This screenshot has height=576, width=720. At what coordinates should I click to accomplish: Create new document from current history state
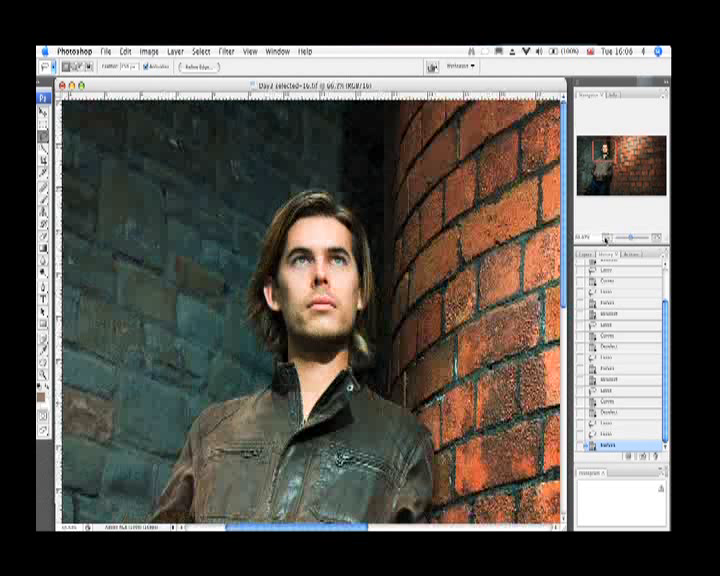pos(628,456)
